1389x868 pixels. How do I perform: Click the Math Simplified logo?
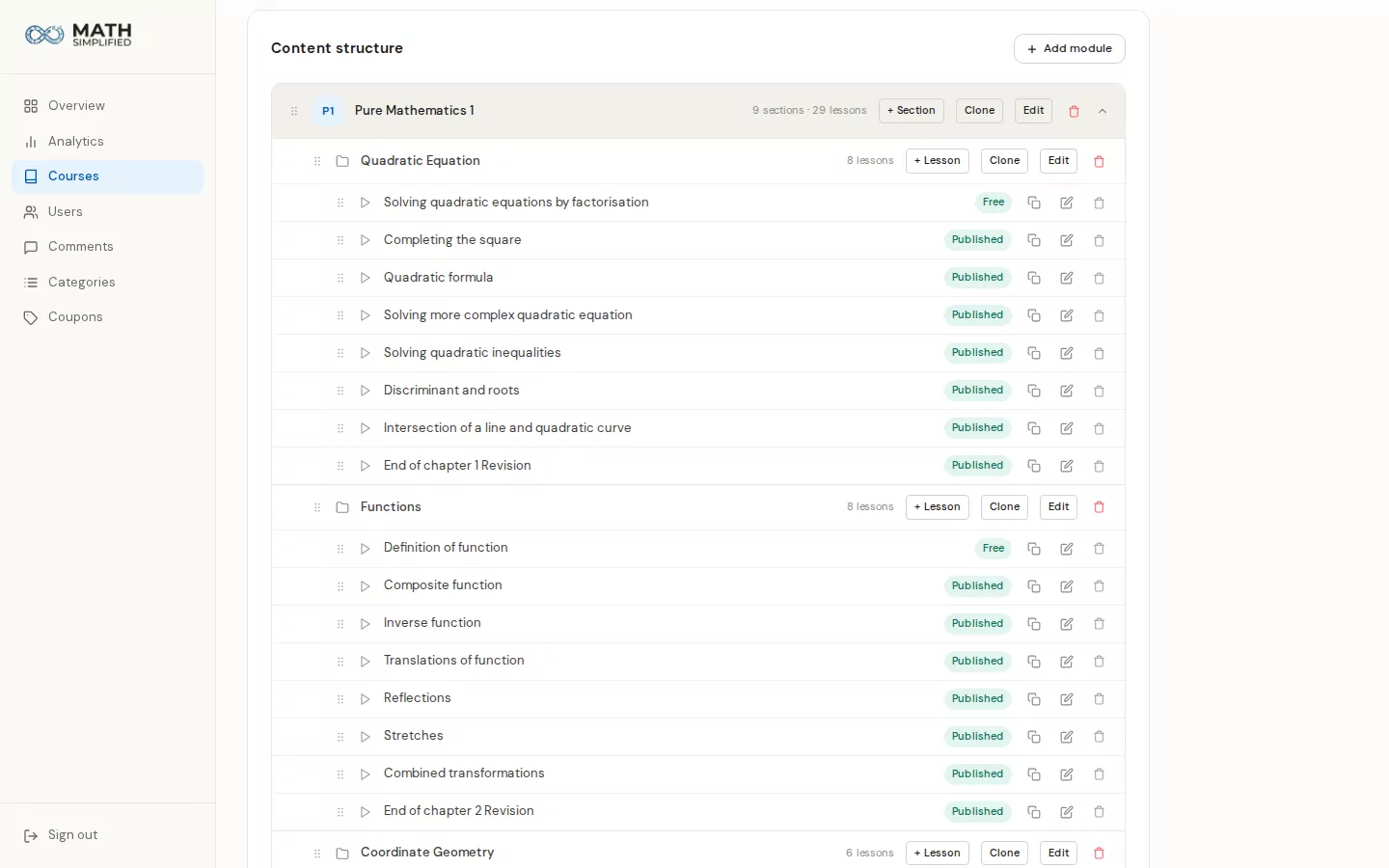pyautogui.click(x=78, y=36)
